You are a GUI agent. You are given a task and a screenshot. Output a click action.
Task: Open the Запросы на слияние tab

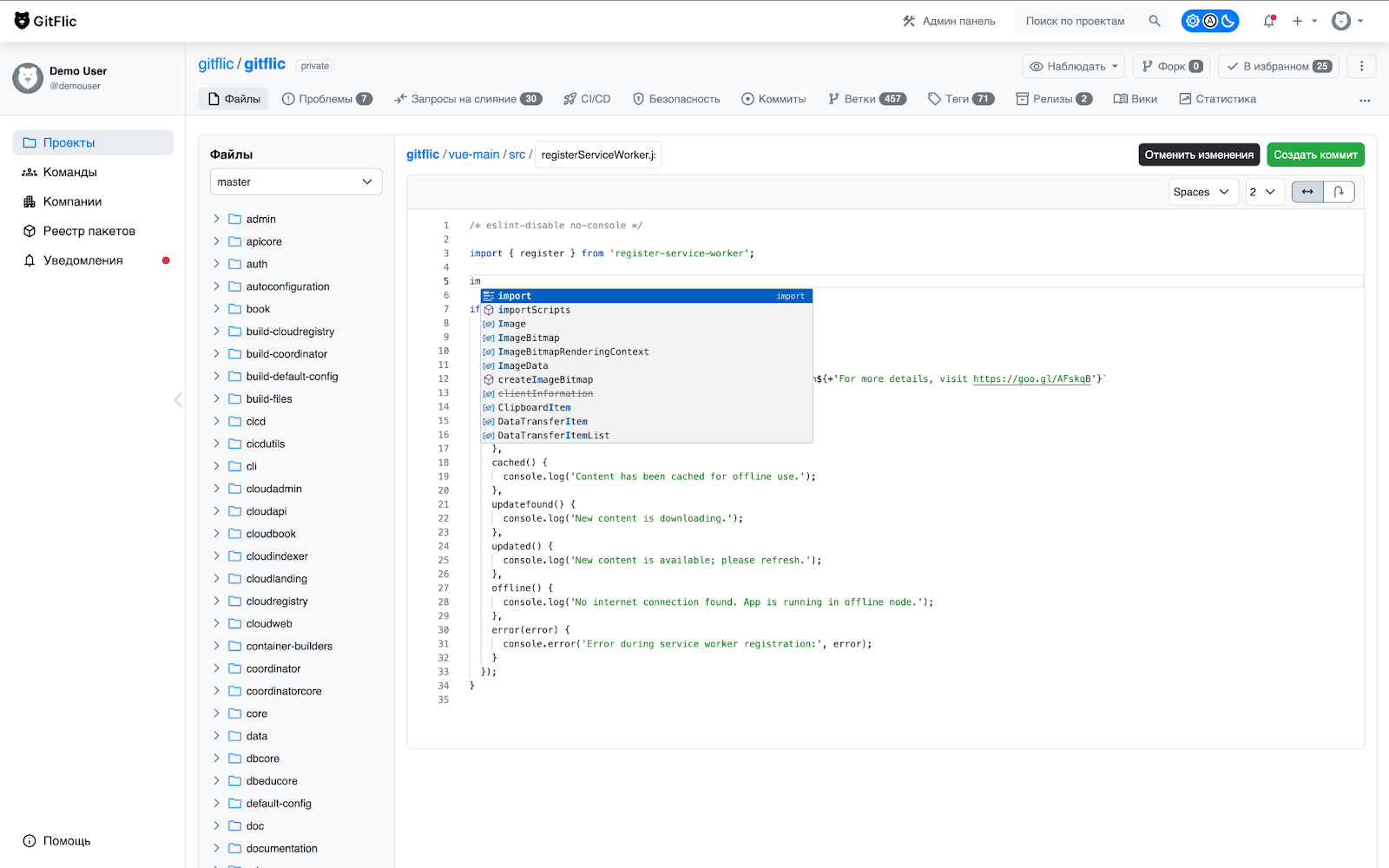coord(468,99)
